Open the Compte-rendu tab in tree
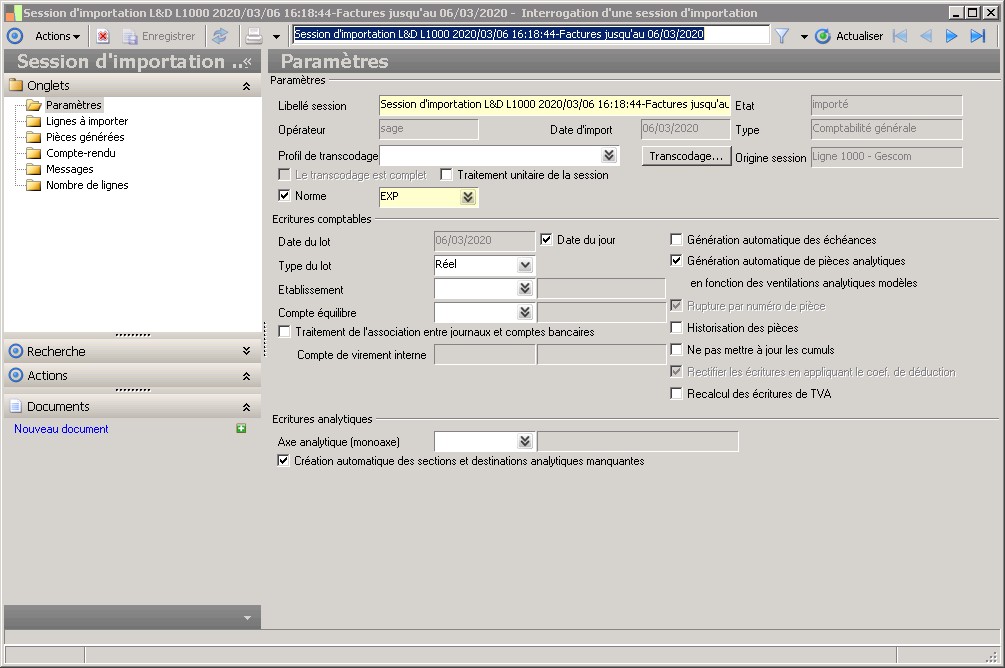Viewport: 1005px width, 668px height. tap(80, 153)
